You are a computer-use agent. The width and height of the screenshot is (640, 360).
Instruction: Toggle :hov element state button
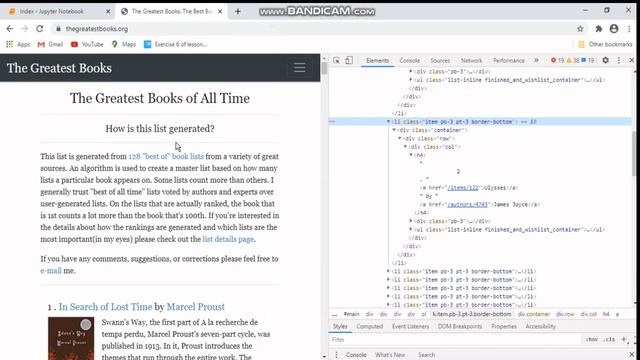point(592,340)
